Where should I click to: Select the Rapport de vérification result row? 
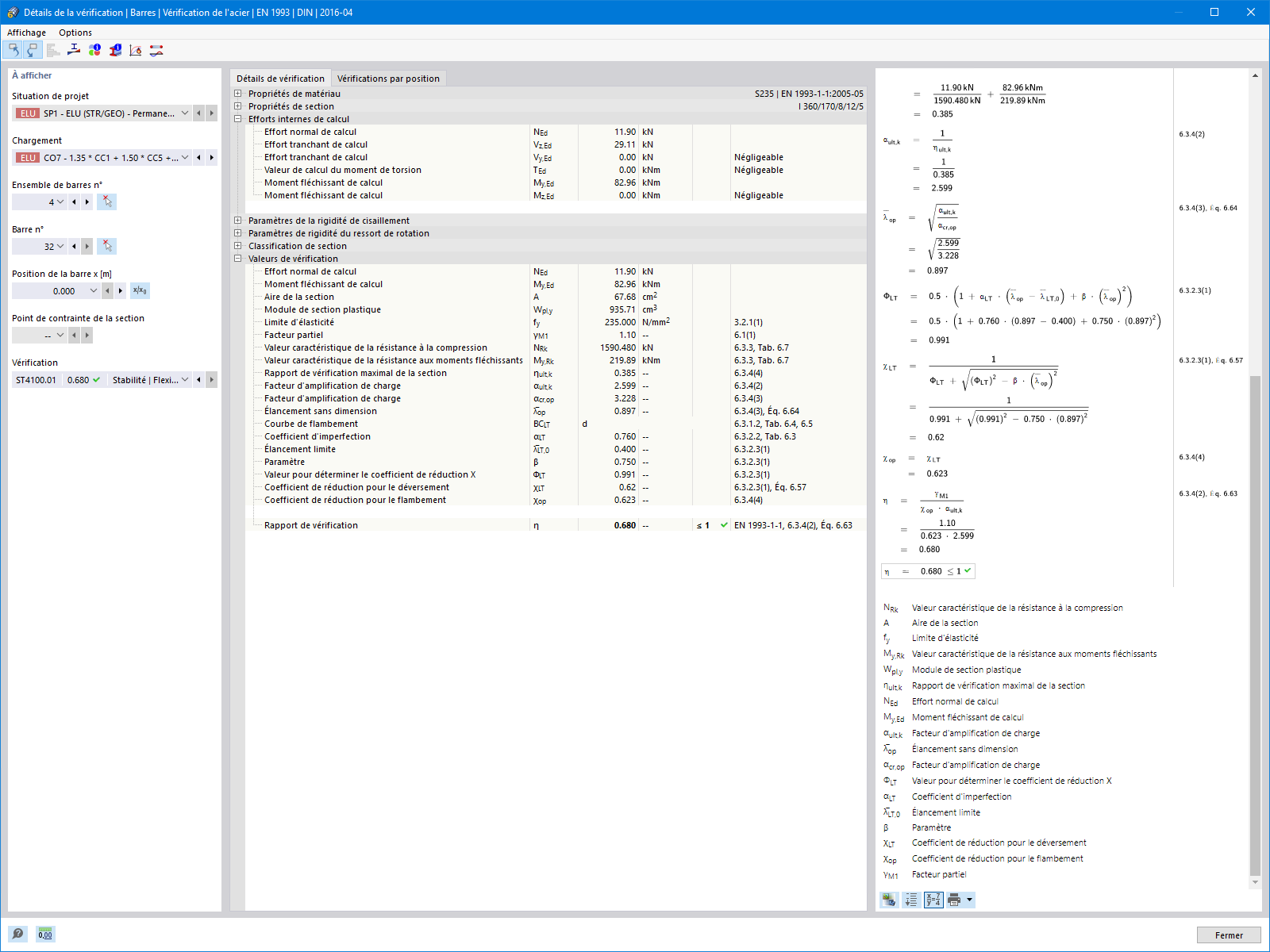pyautogui.click(x=556, y=525)
